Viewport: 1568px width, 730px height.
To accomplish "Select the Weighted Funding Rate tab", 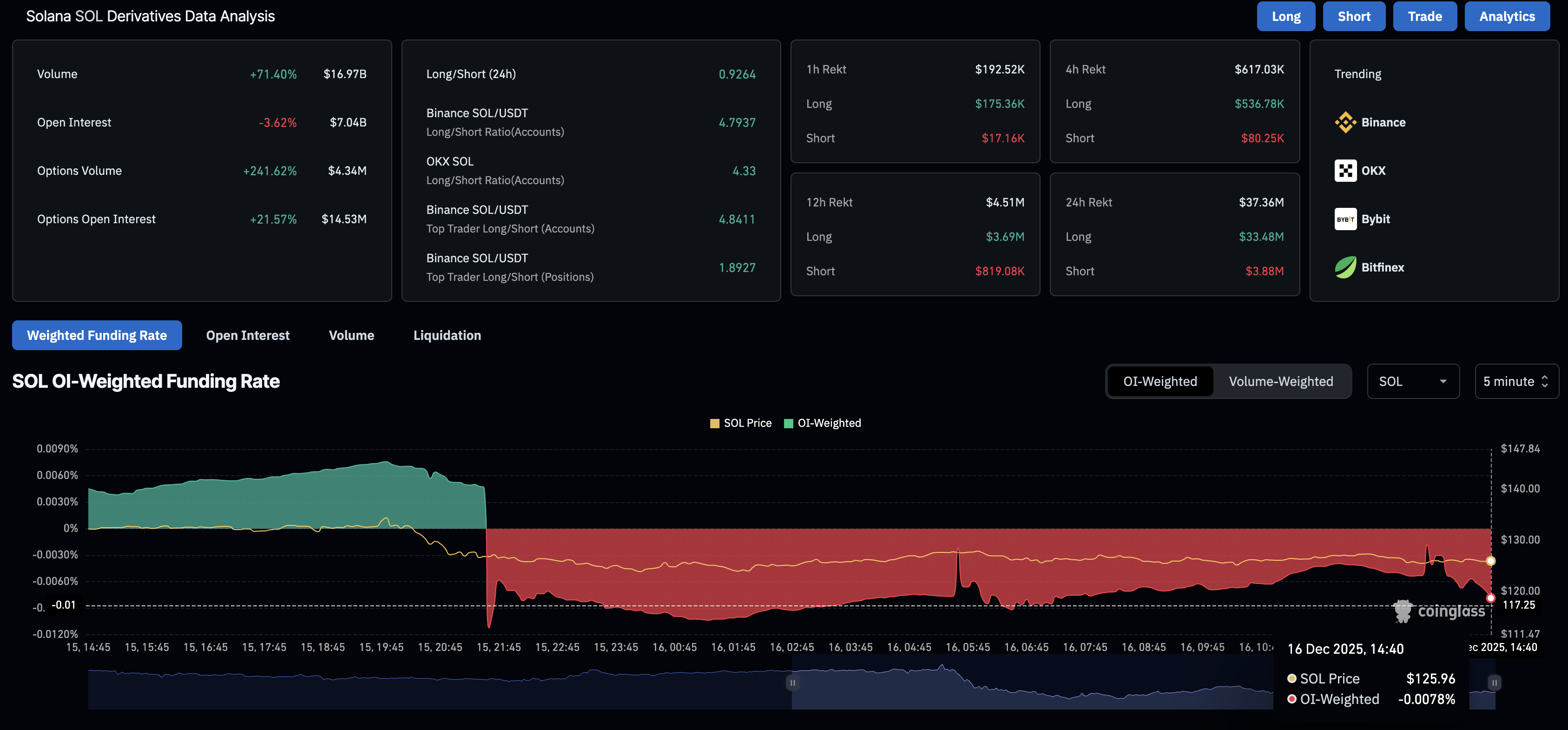I will [96, 335].
